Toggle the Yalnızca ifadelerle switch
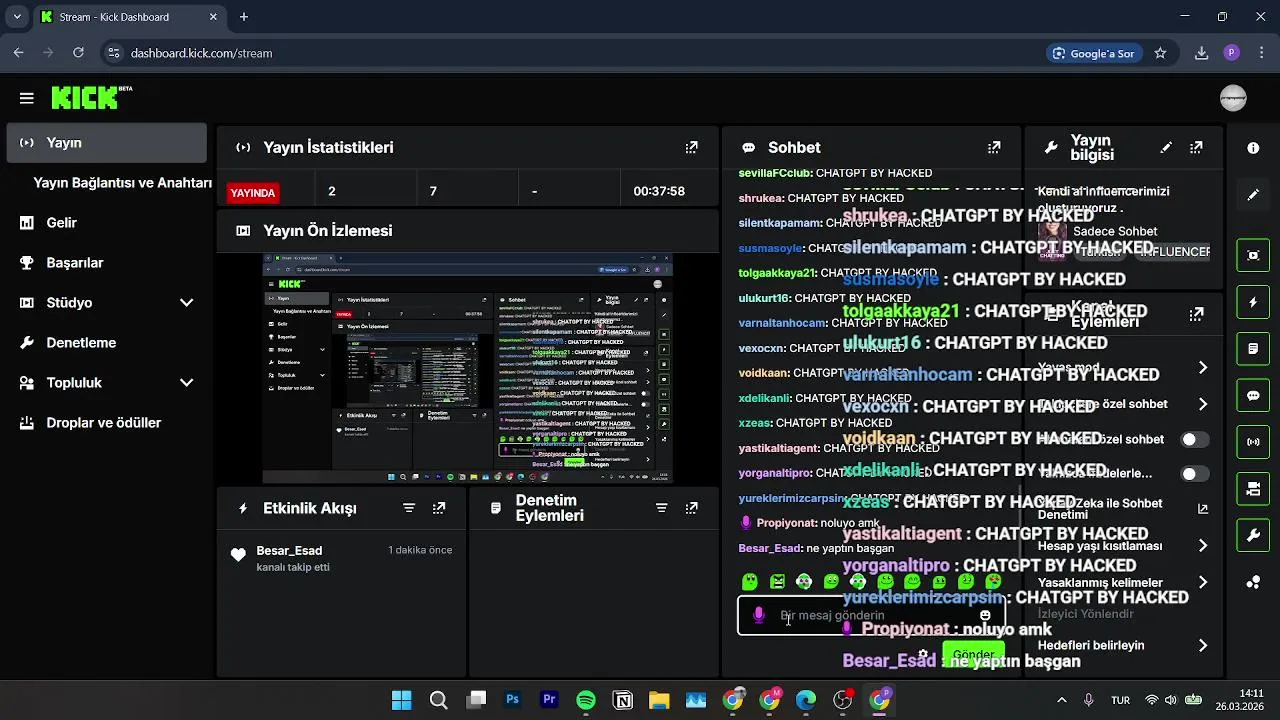The image size is (1280, 720). (1194, 473)
